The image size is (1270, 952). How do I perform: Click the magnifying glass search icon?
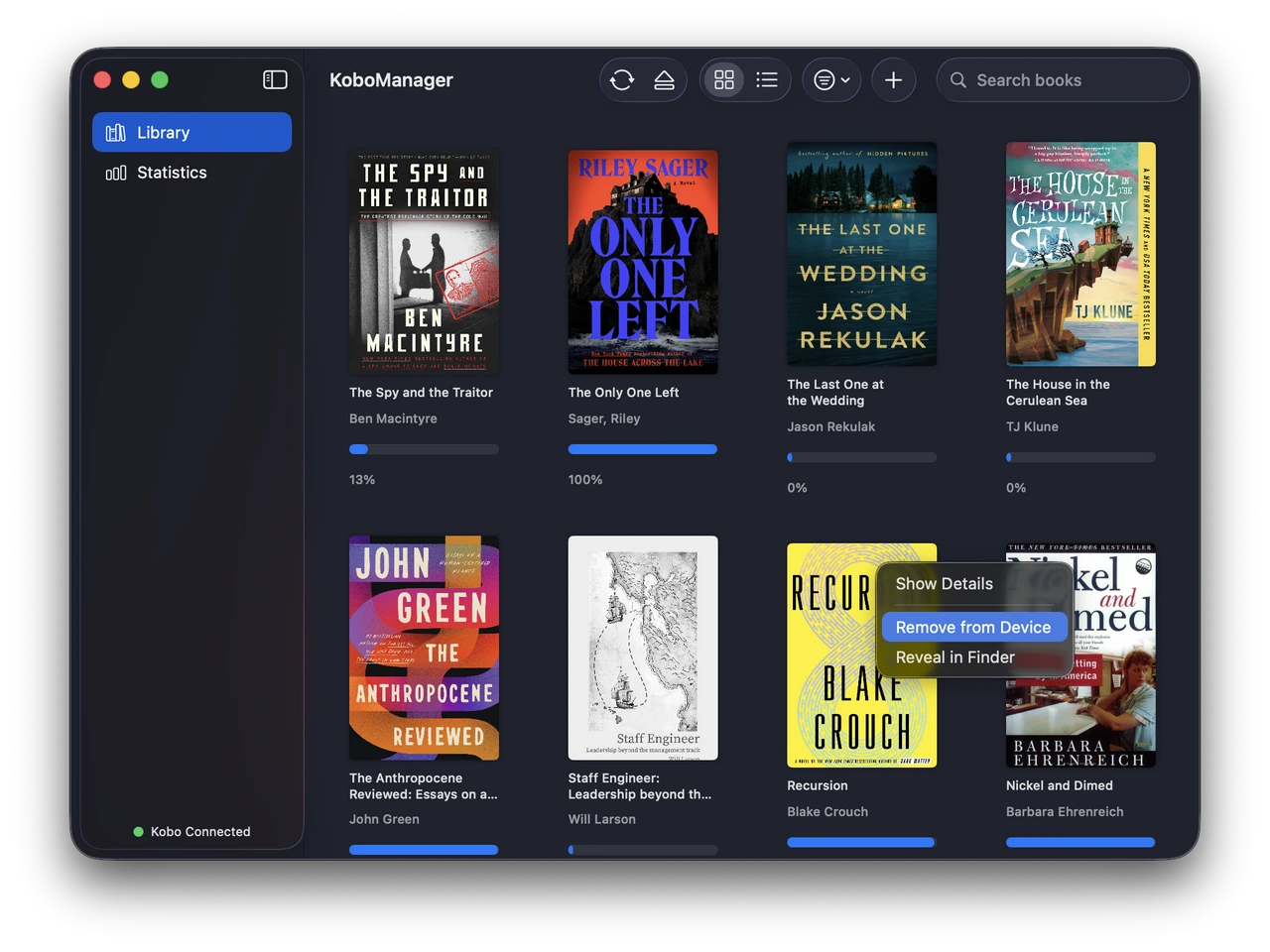[958, 80]
